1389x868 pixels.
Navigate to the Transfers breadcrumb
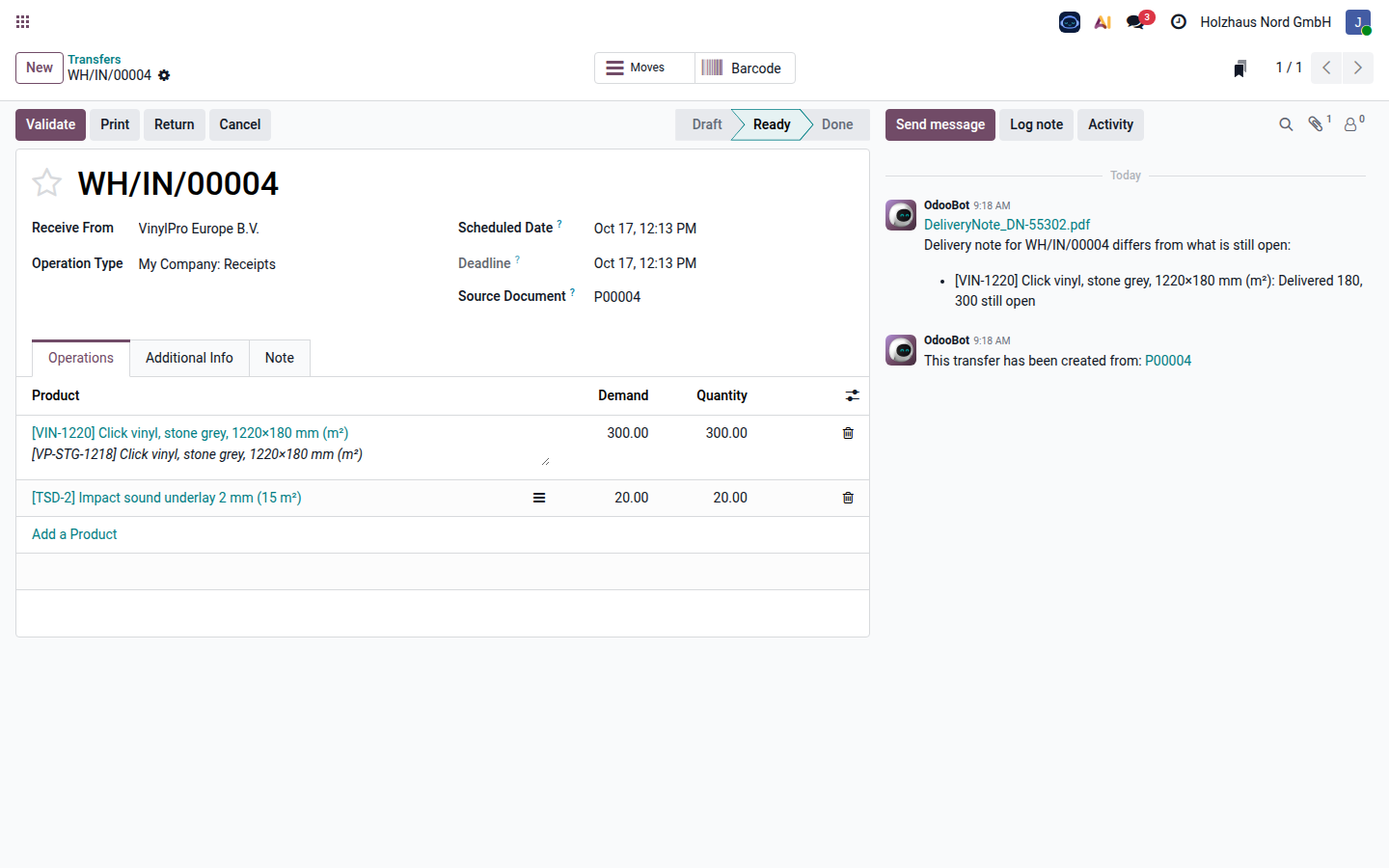pos(95,59)
